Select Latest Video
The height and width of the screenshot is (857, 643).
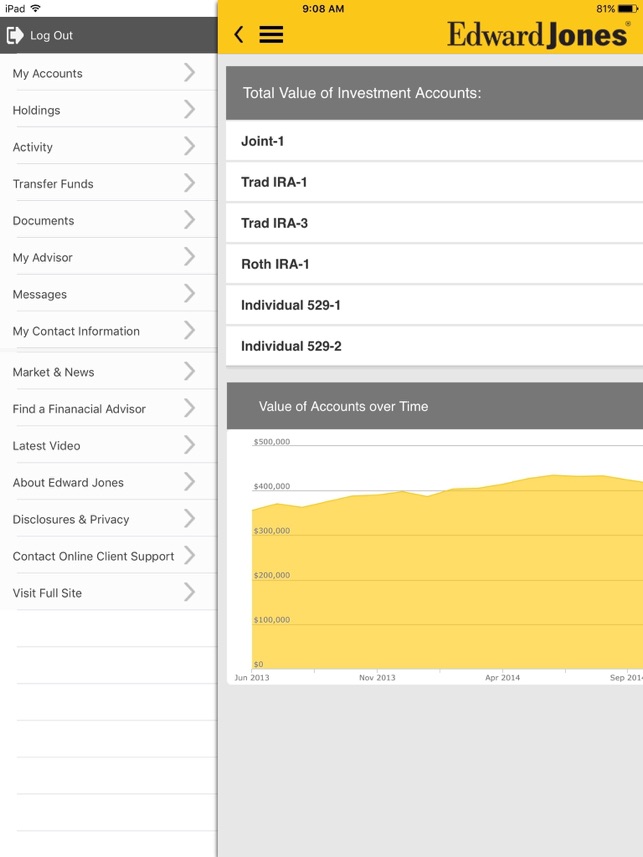(108, 445)
